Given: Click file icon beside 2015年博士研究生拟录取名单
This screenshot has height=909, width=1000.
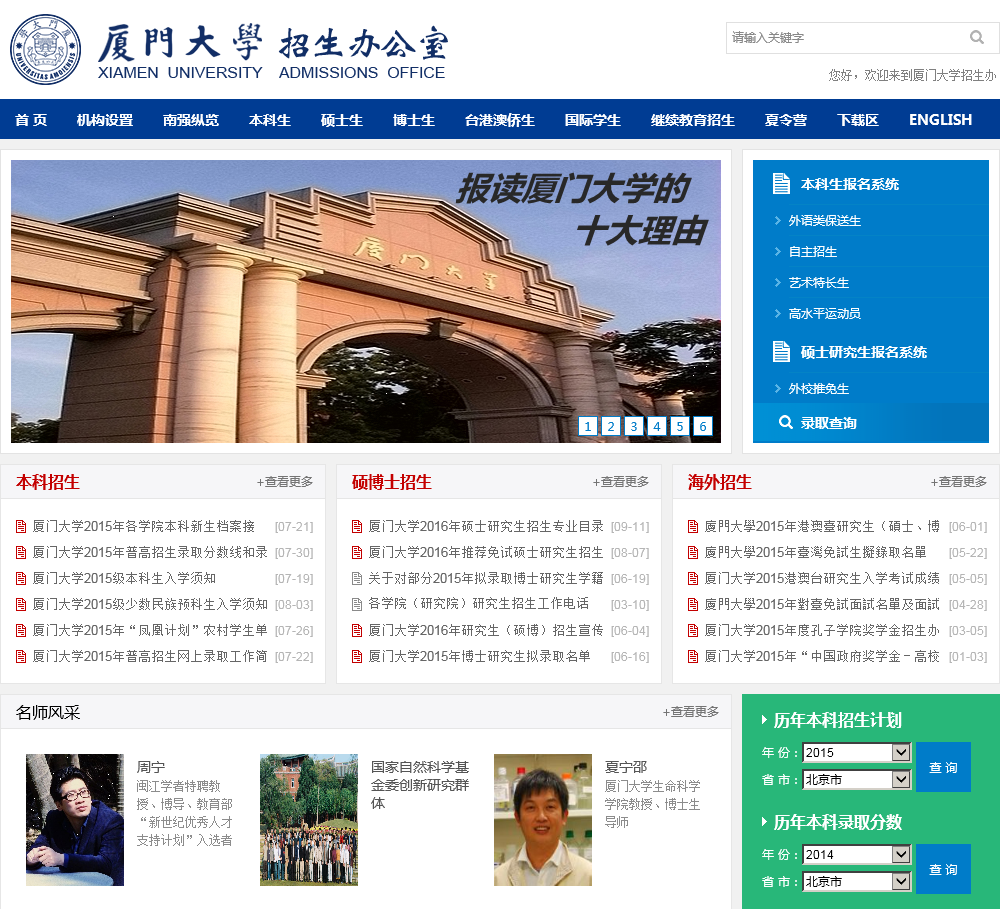Looking at the screenshot, I should [x=357, y=656].
